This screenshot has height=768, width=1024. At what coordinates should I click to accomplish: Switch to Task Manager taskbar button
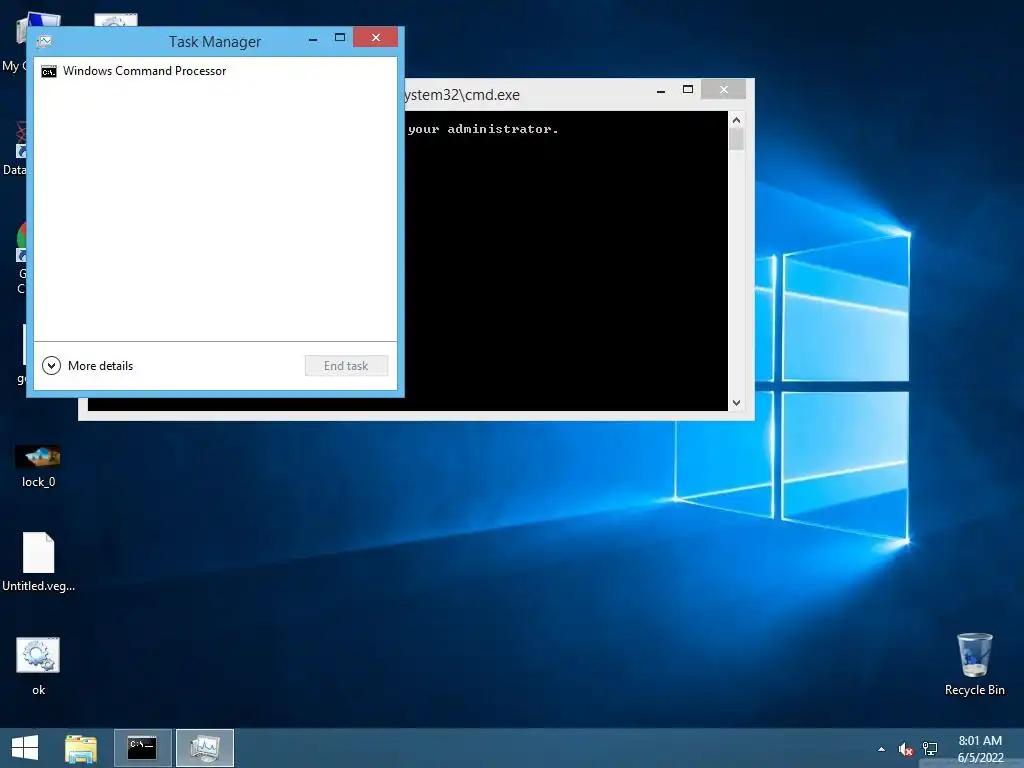205,748
